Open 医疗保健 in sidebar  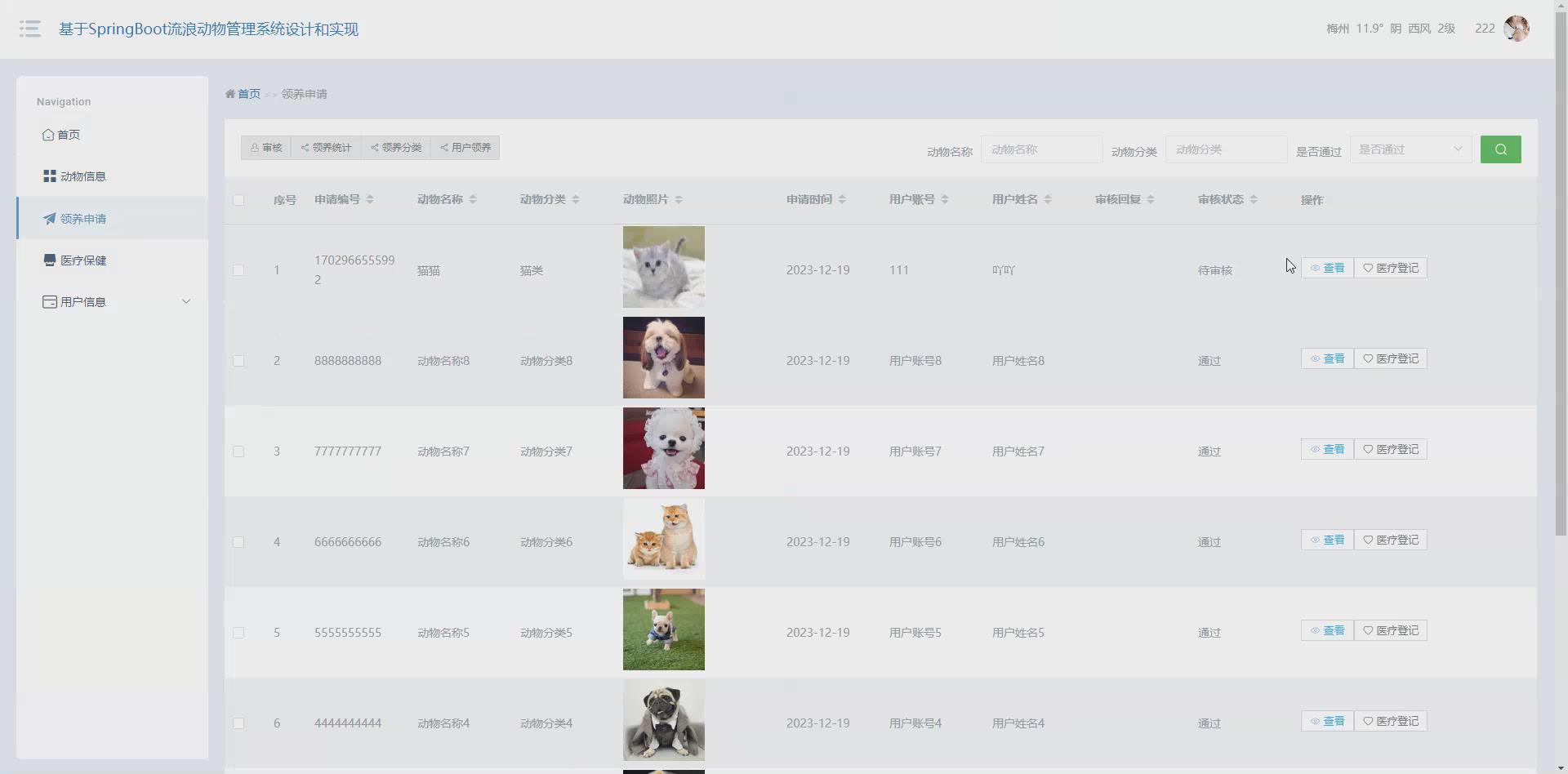[x=113, y=260]
